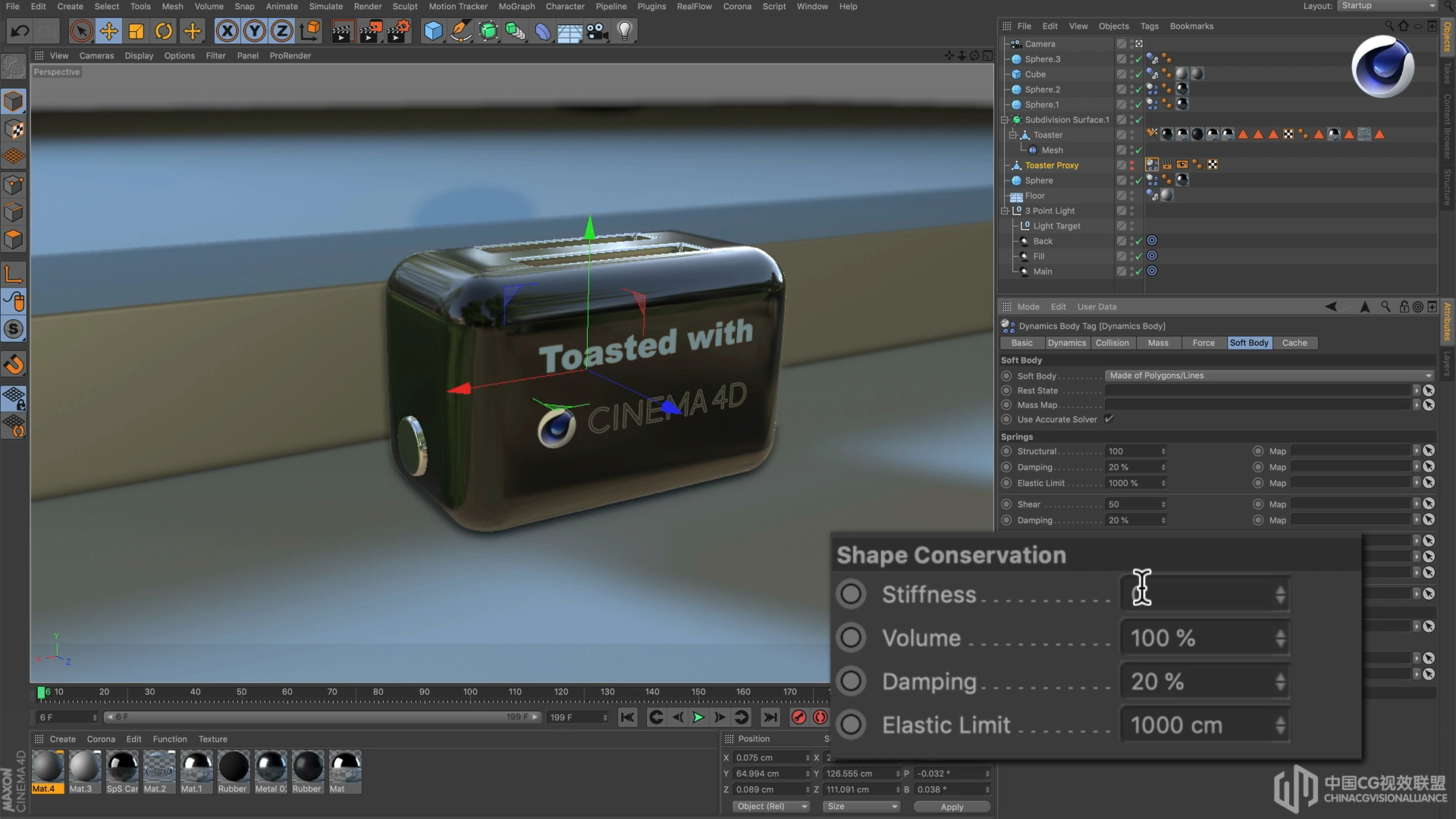The height and width of the screenshot is (819, 1456).
Task: Open Object (Rel) coordinate dropdown
Action: pyautogui.click(x=771, y=806)
